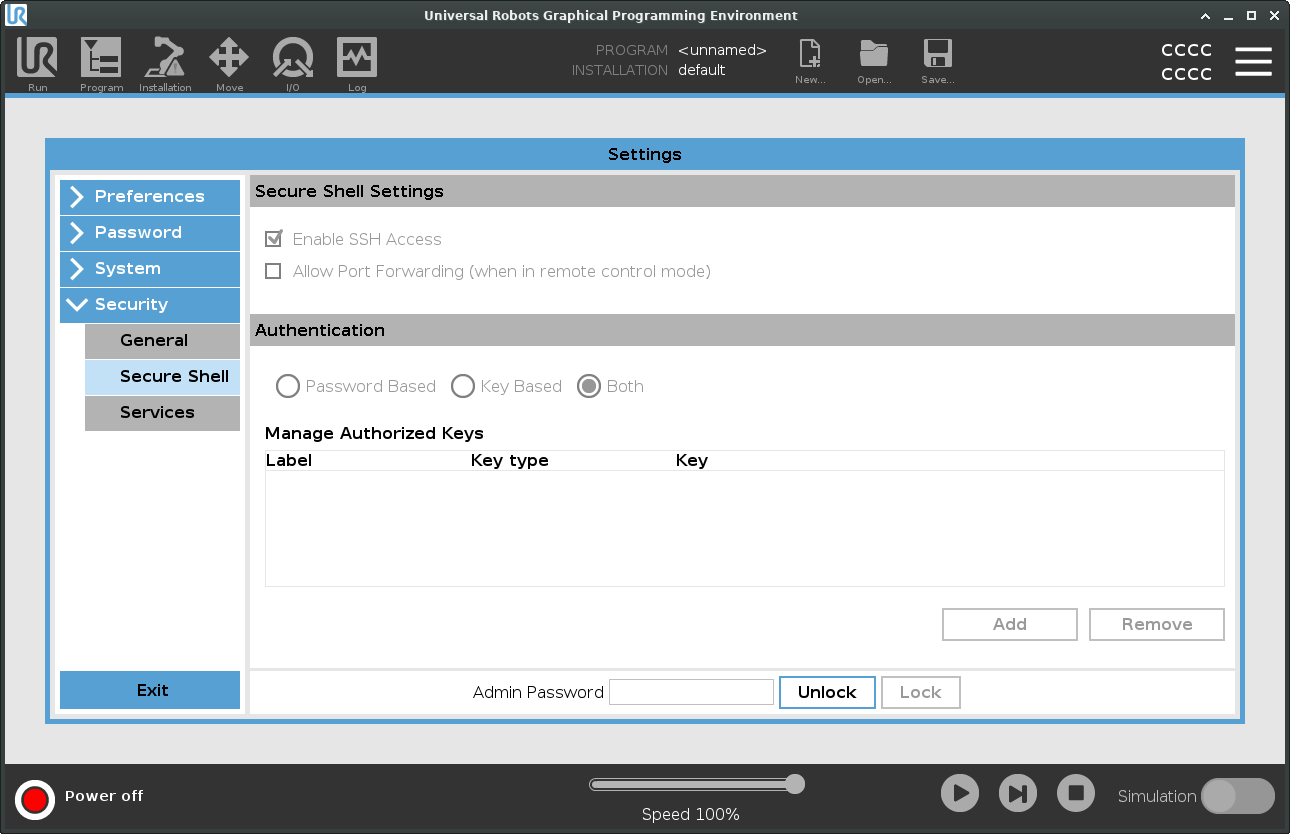Expand the Preferences section
Screen dimensions: 1290x834
coord(150,197)
